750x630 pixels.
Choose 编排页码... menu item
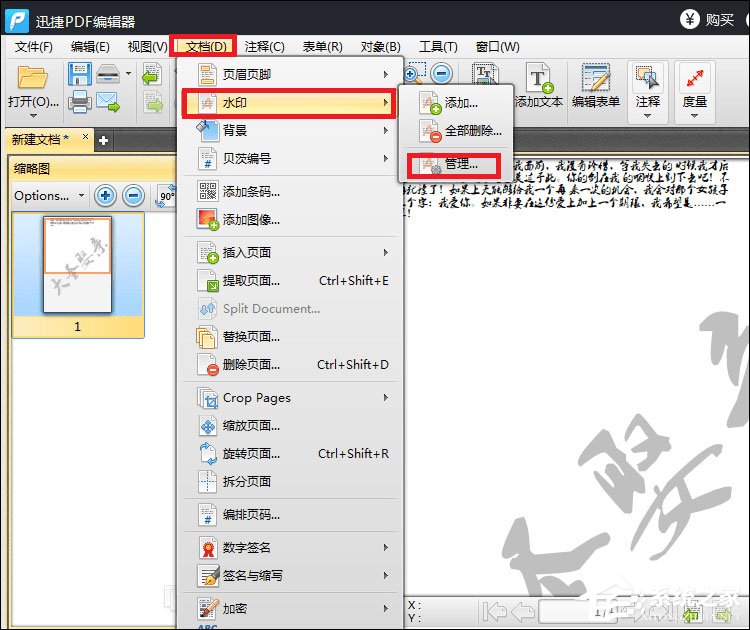click(291, 515)
